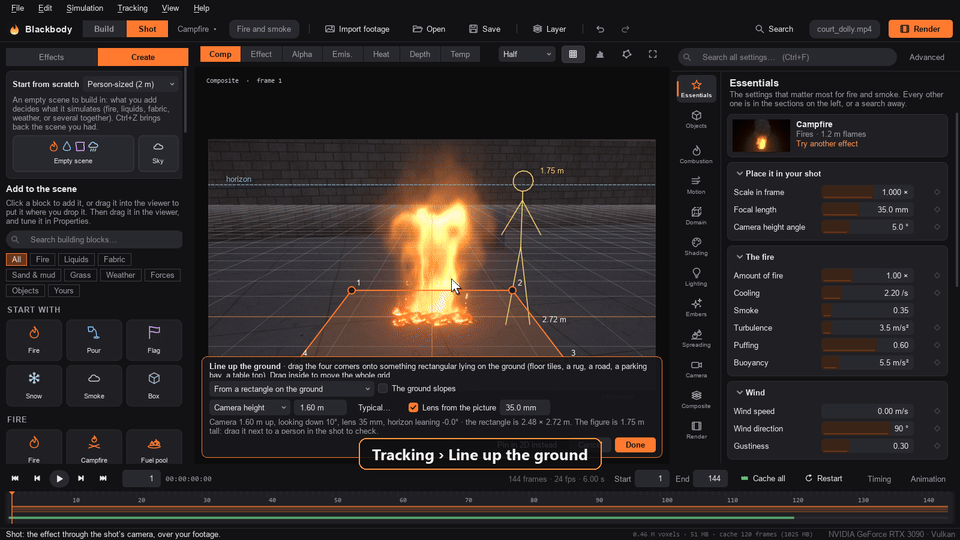This screenshot has height=540, width=960.
Task: Jump to the last frame
Action: coord(103,479)
